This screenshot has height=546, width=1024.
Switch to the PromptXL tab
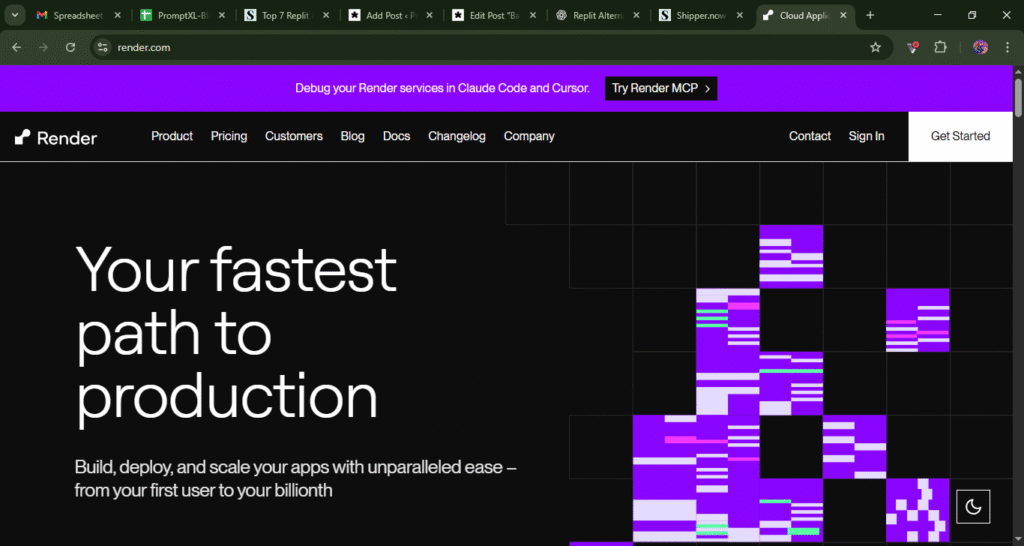pos(182,16)
